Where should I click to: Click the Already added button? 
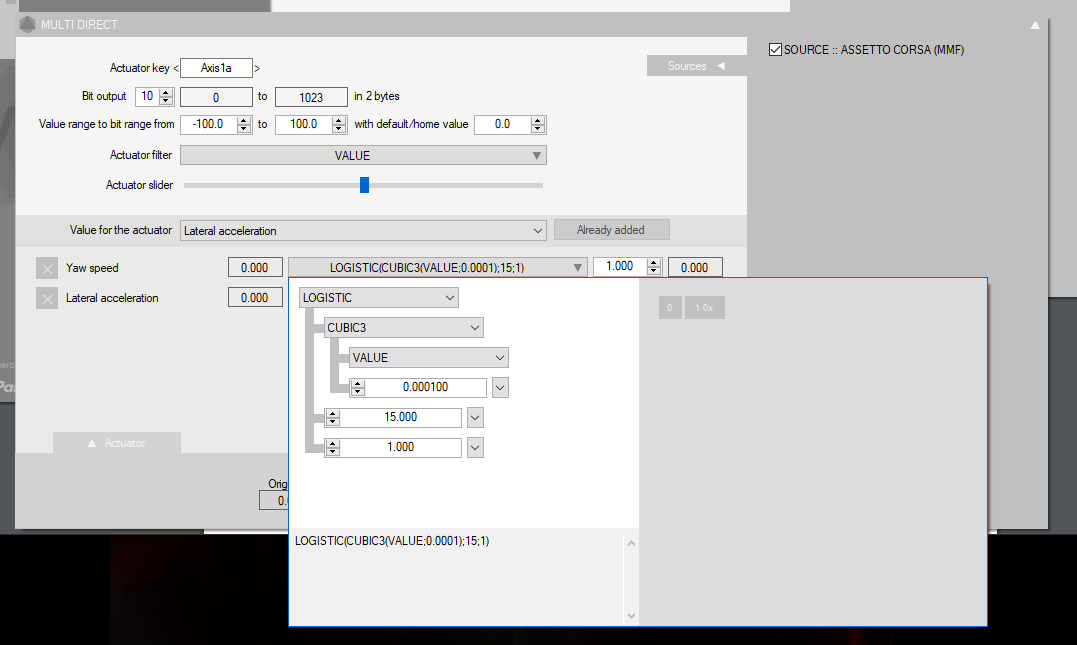pyautogui.click(x=611, y=230)
